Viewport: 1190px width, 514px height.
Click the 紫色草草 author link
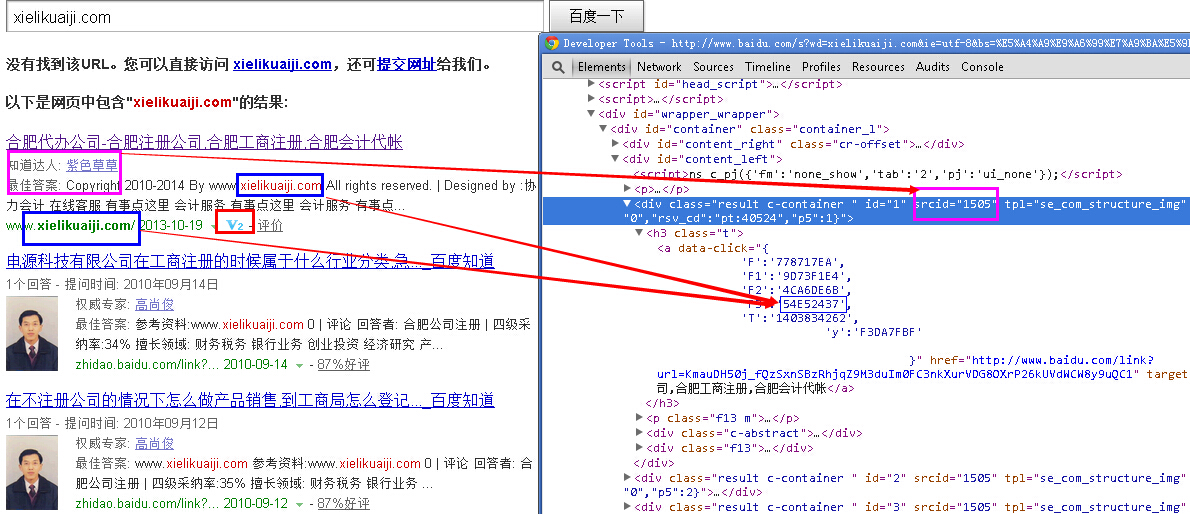click(x=92, y=165)
